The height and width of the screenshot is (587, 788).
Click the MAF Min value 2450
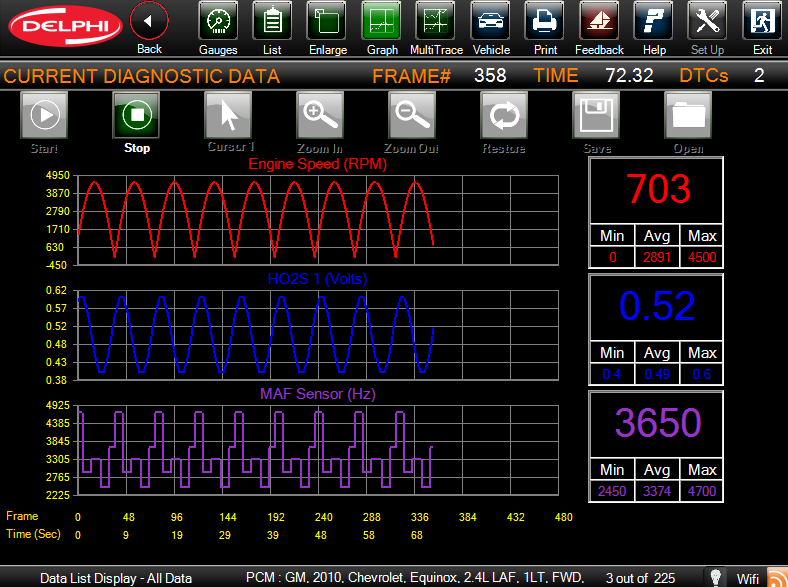click(x=612, y=491)
